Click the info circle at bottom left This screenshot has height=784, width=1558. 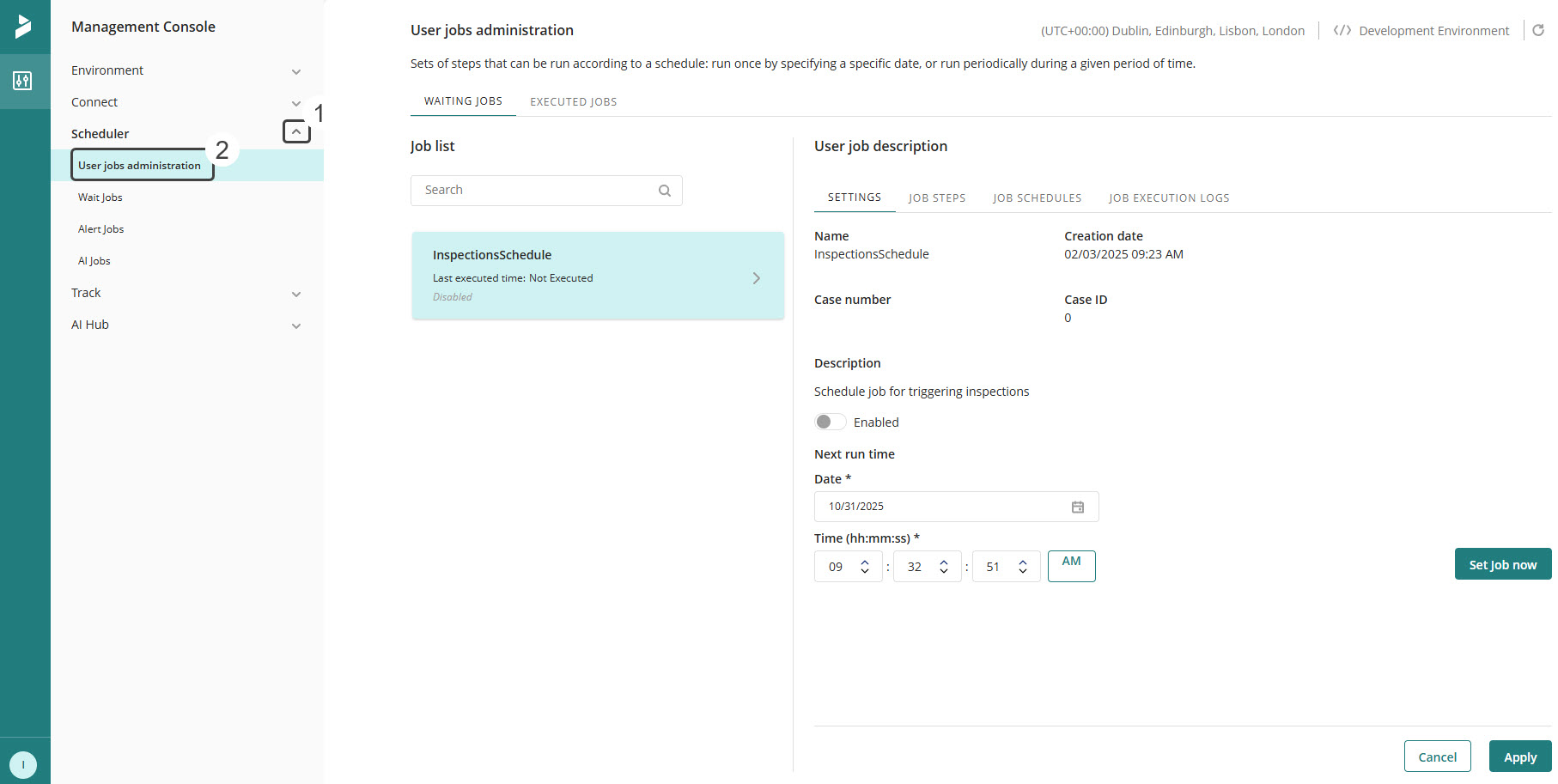pyautogui.click(x=22, y=764)
